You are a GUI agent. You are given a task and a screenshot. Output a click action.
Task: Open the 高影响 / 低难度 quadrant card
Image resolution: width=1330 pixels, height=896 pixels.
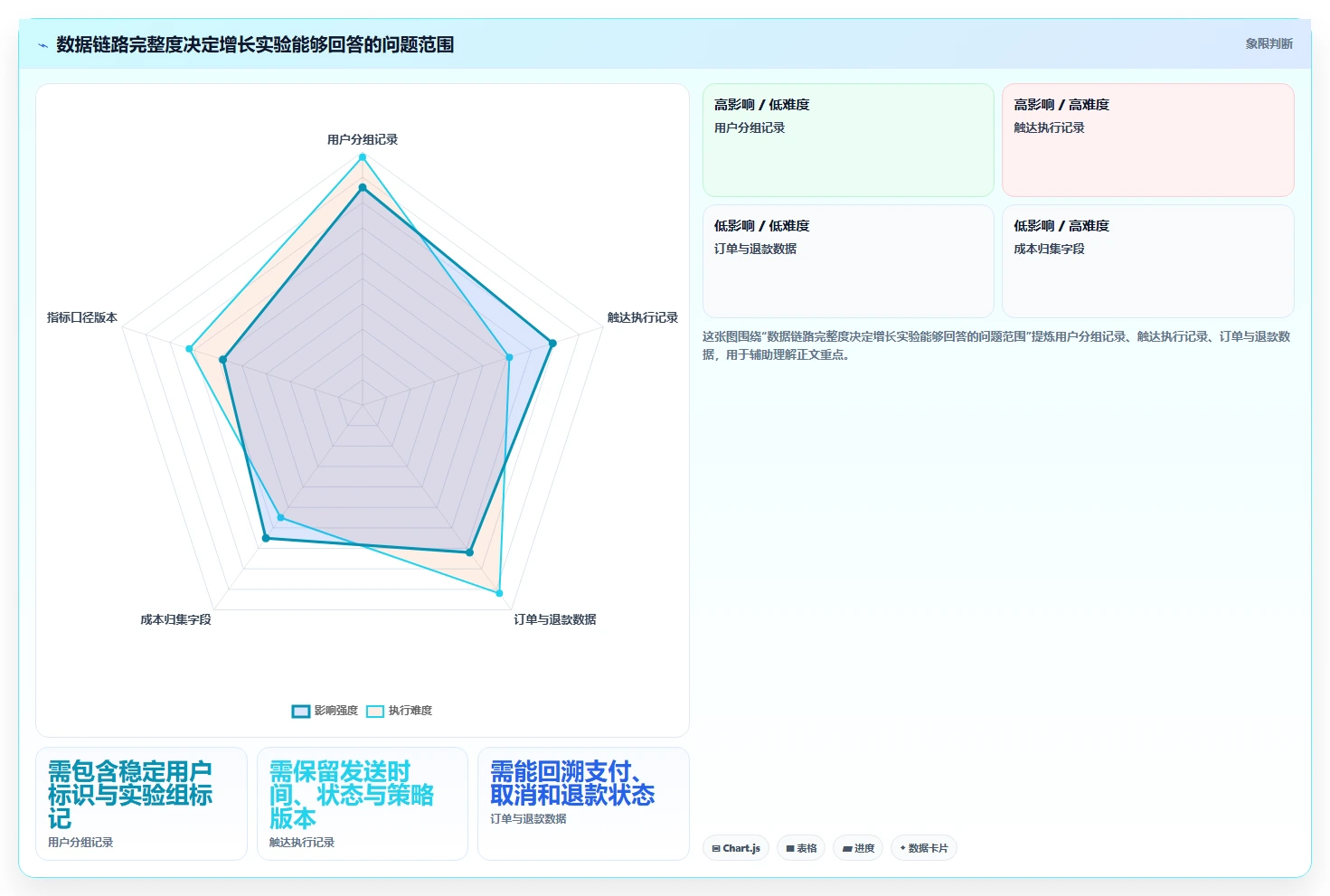tap(848, 140)
